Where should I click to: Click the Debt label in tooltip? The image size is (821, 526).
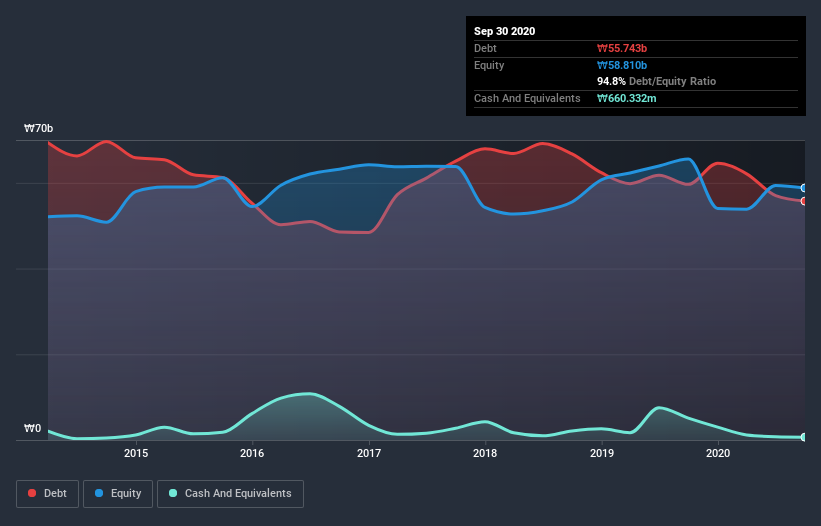pos(485,48)
